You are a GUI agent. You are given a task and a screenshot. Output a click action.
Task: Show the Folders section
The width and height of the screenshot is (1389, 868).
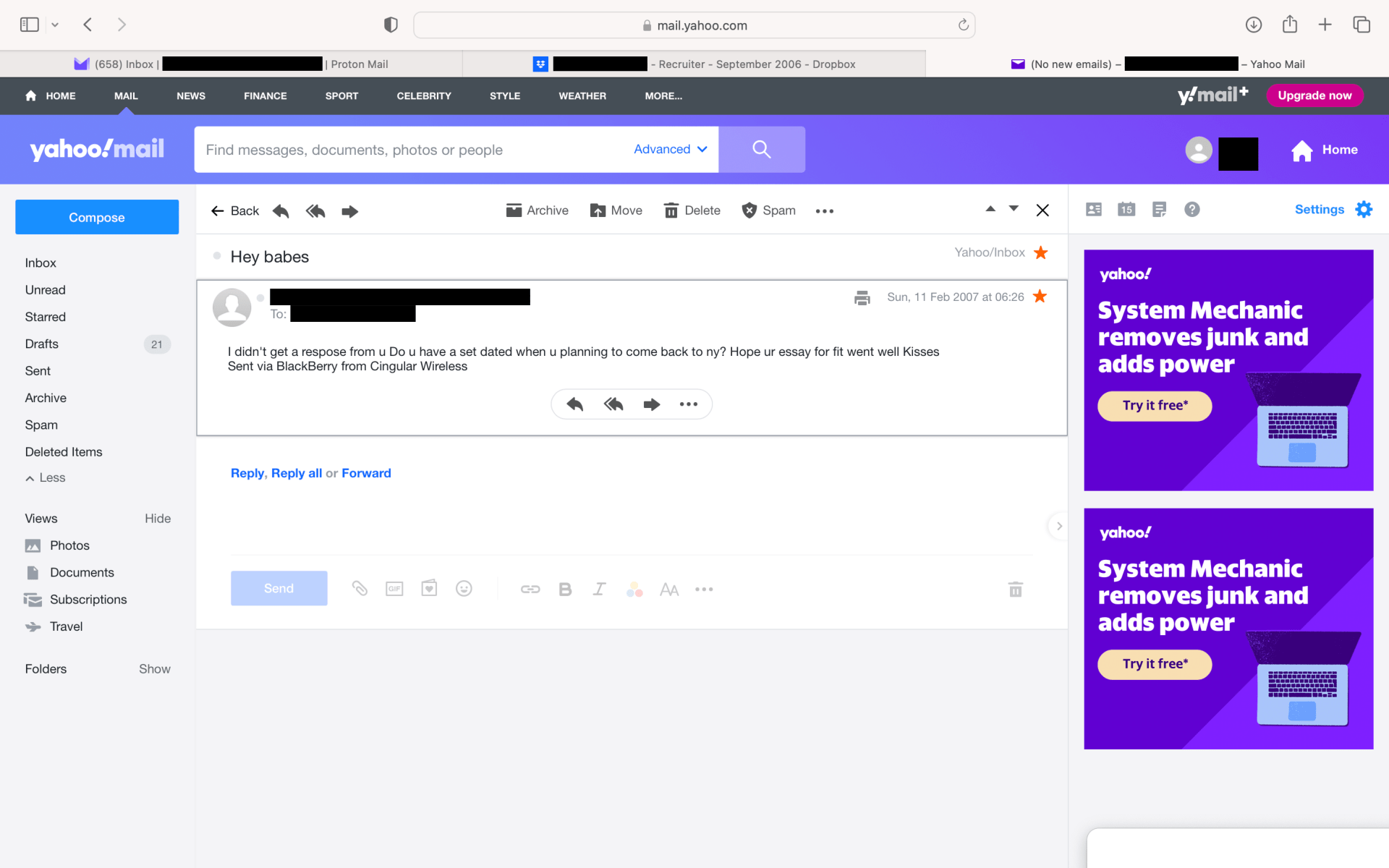(x=154, y=669)
